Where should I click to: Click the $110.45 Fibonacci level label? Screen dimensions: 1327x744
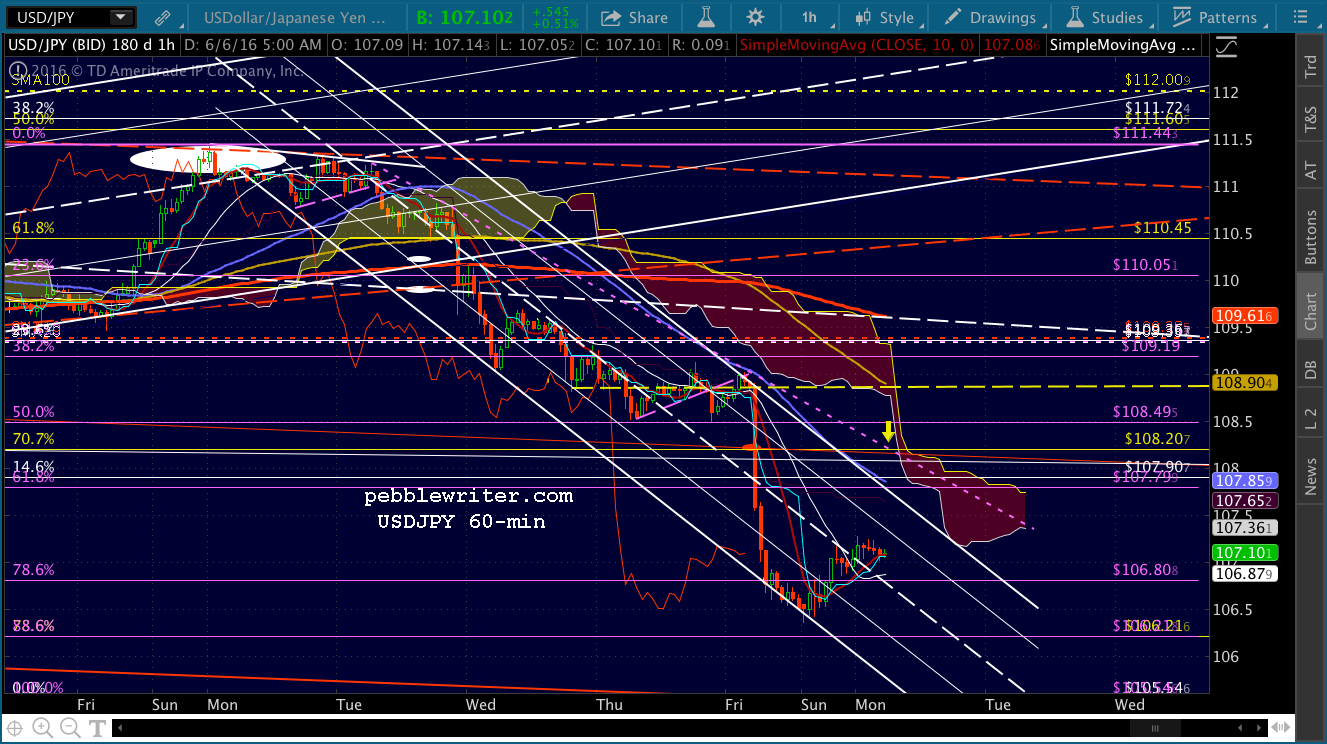click(x=1161, y=228)
